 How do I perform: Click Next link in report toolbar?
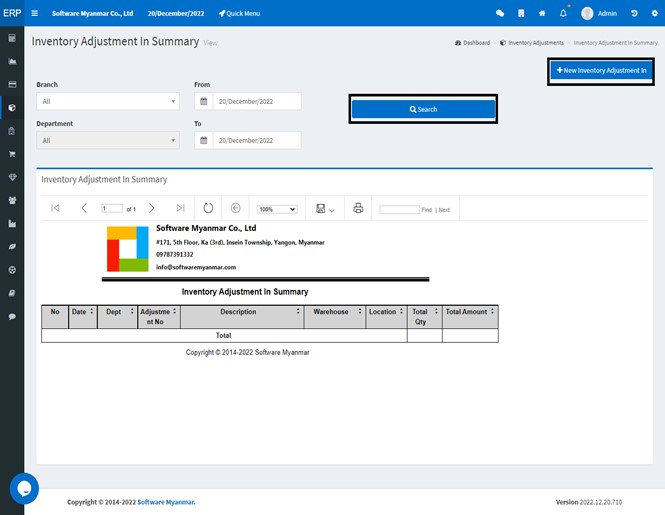(444, 210)
